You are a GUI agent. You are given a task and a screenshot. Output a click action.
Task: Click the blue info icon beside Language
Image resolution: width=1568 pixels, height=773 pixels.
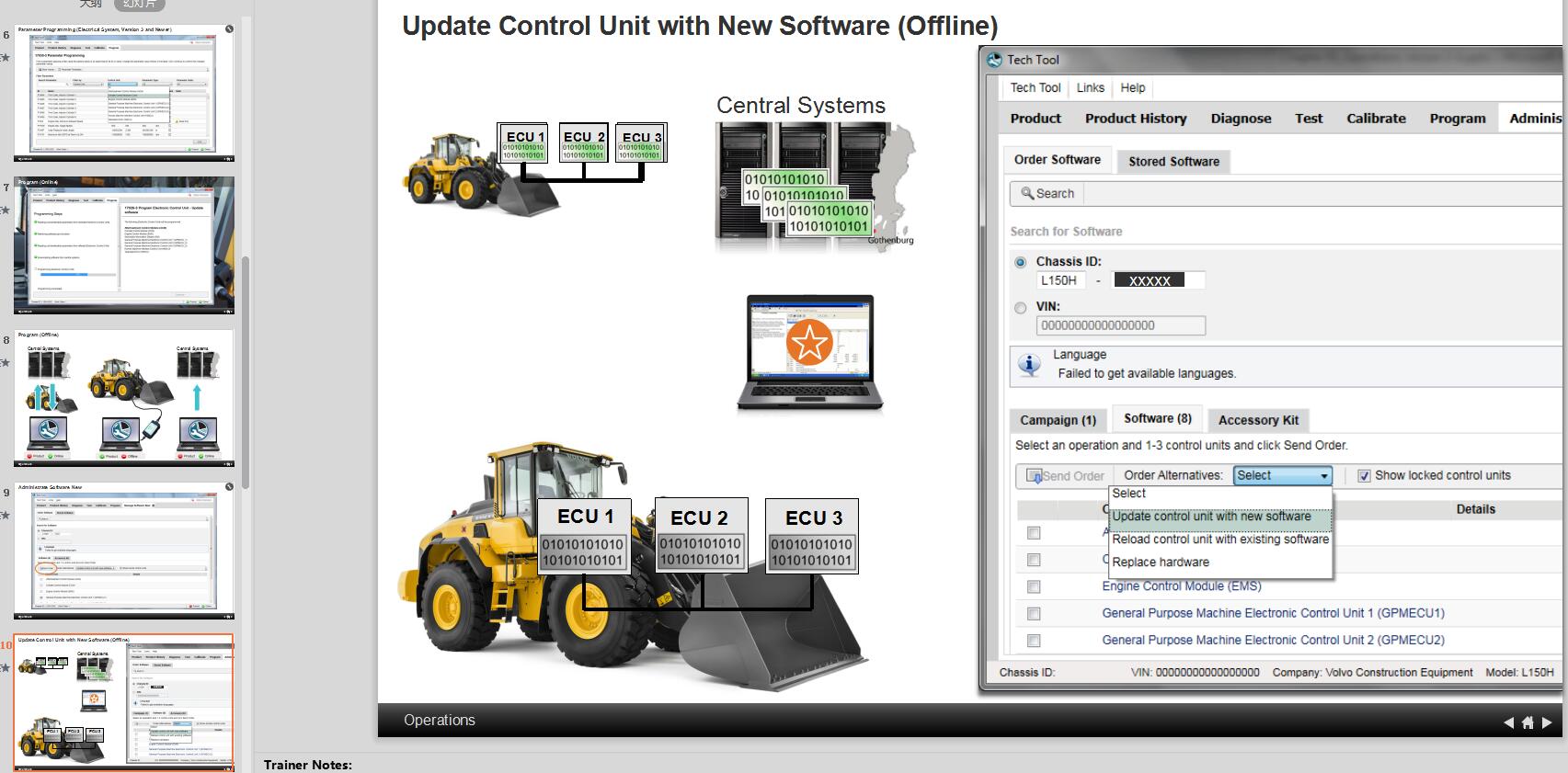click(1030, 364)
